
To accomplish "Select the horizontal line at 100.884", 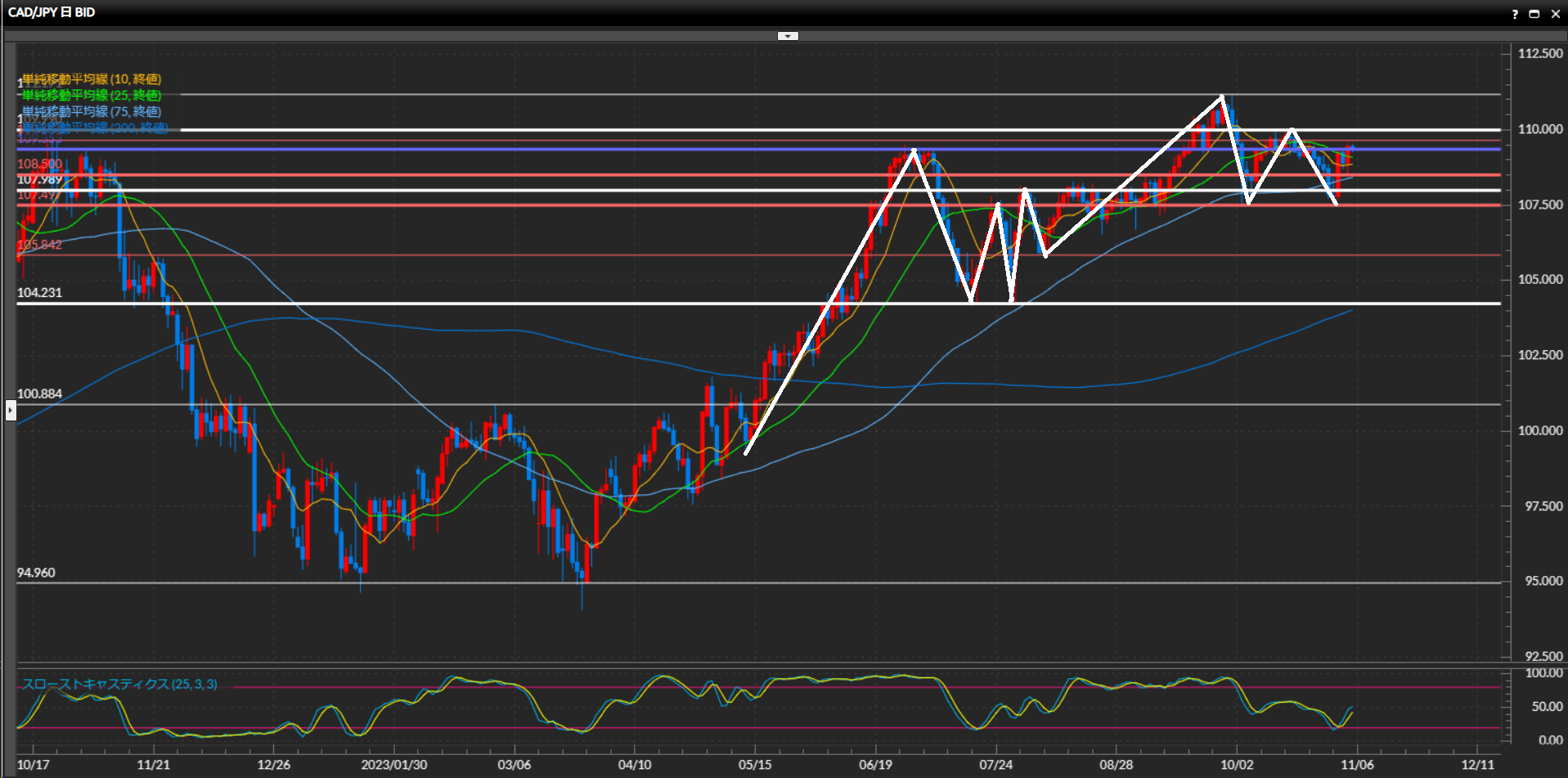I will [x=491, y=404].
